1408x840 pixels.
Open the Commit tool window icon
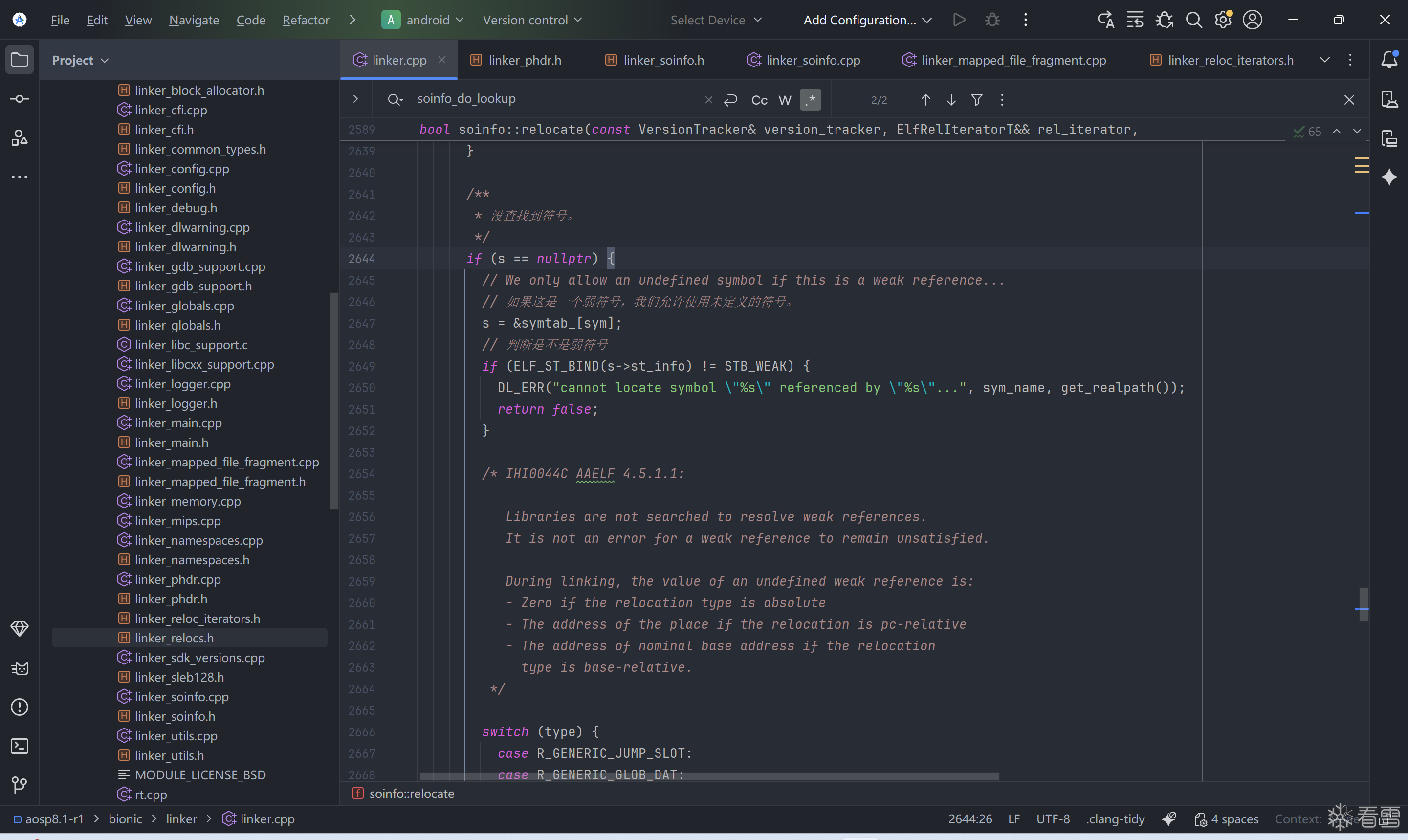19,99
